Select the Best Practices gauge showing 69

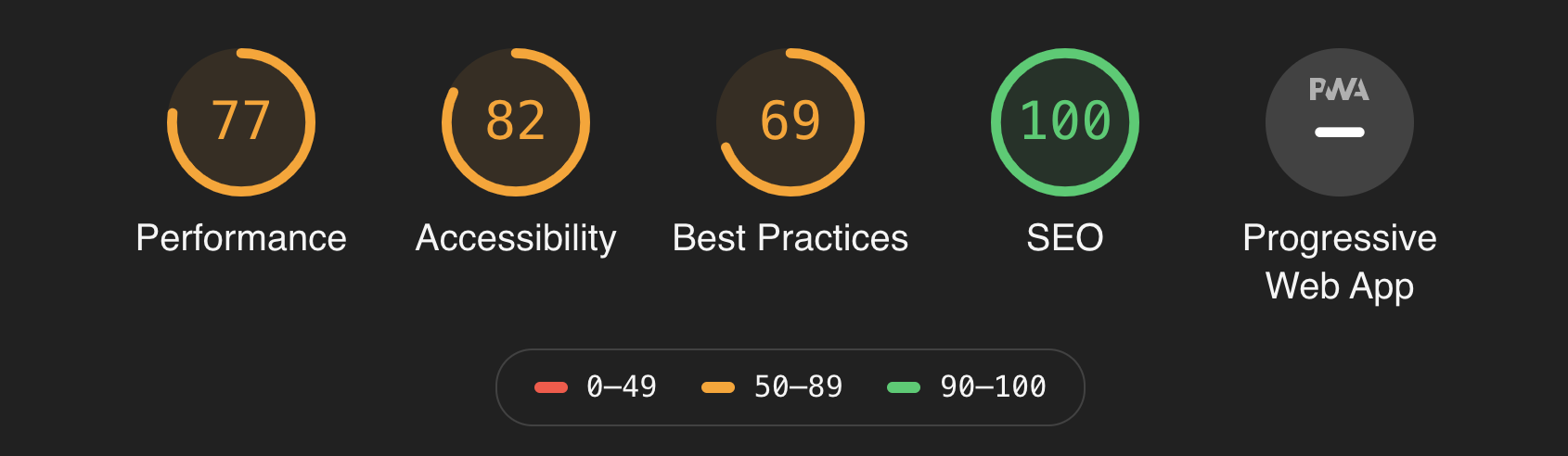pos(790,121)
